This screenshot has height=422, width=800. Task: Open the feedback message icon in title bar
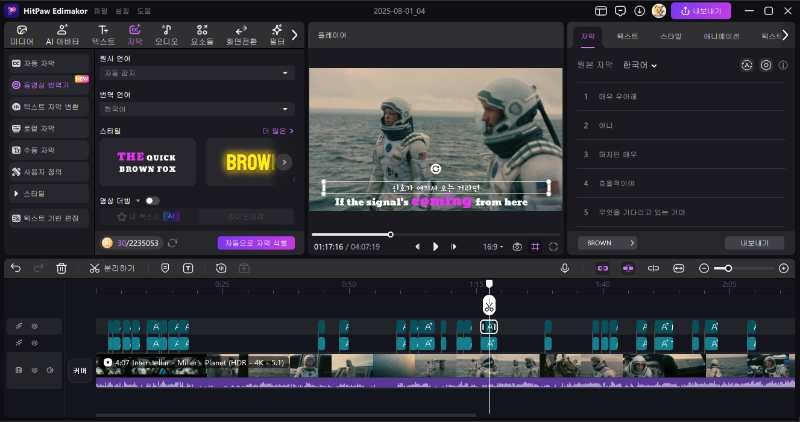pos(620,11)
